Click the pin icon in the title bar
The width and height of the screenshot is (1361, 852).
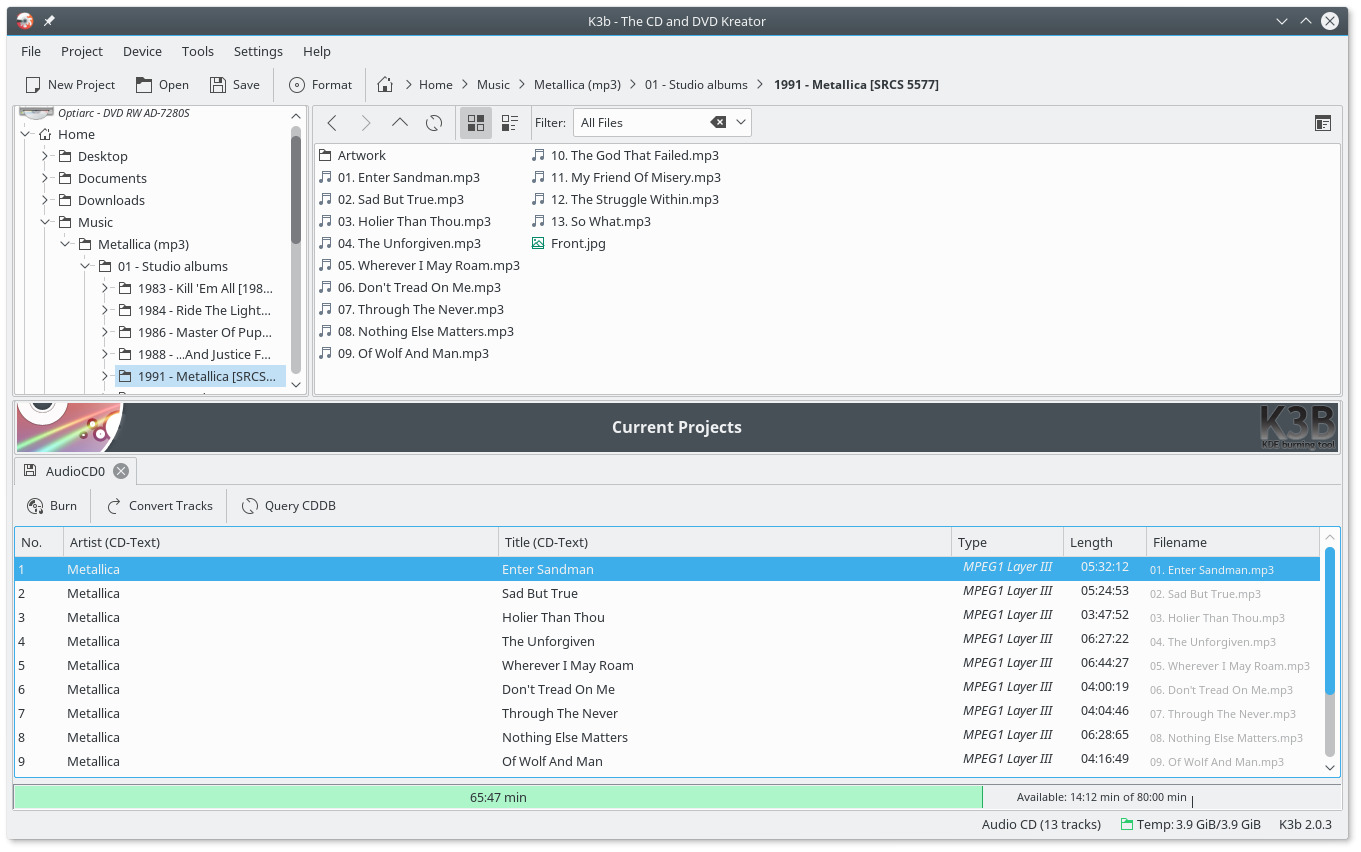pyautogui.click(x=49, y=21)
